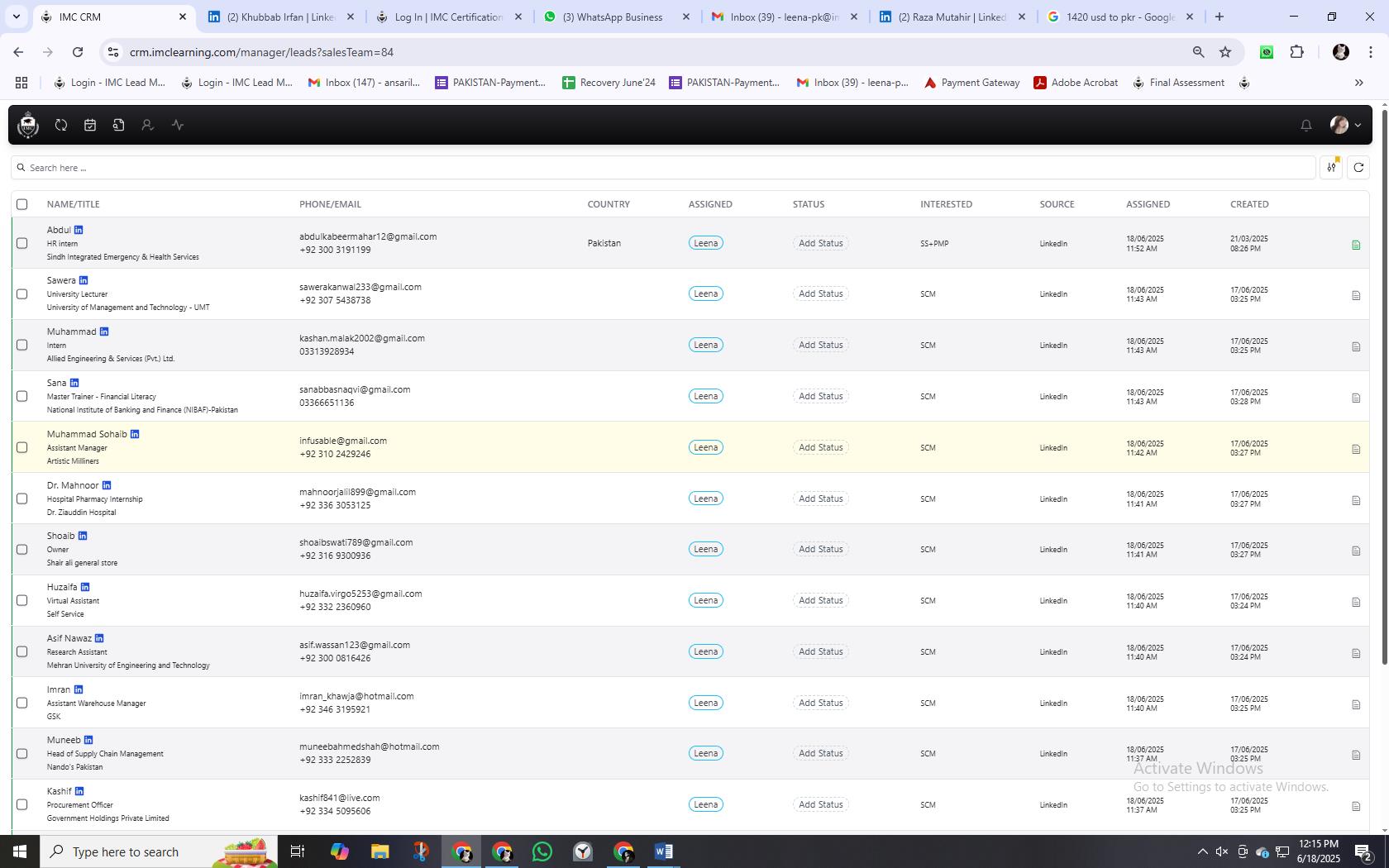Screen dimensions: 1389x868
Task: Open Add Status dropdown for Dr. Mahnoor
Action: coord(820,498)
